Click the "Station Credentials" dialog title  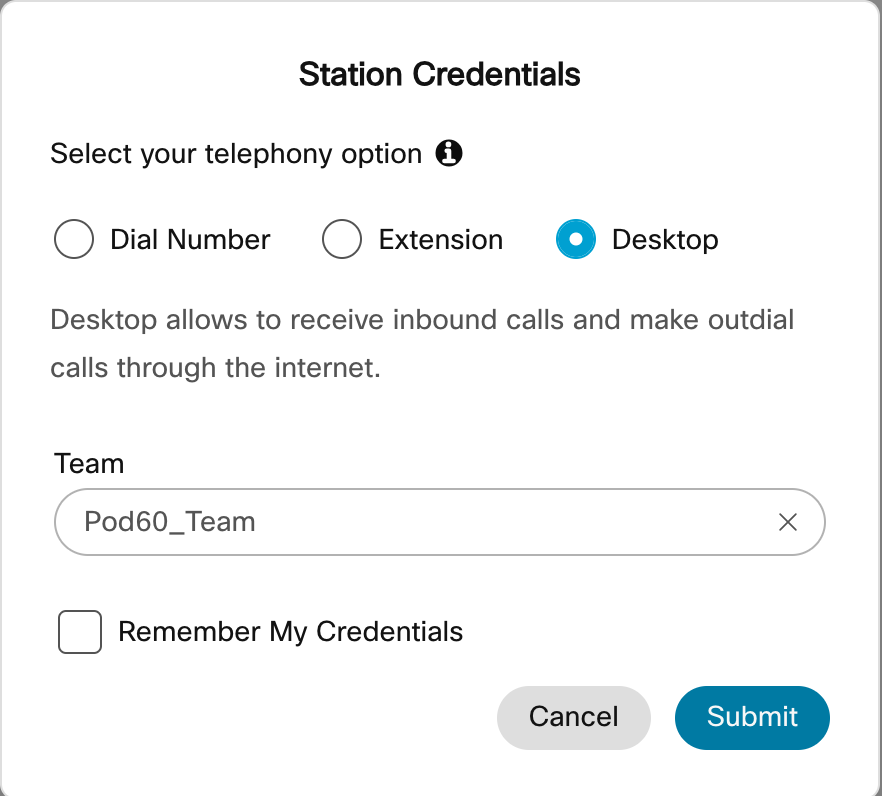[440, 75]
